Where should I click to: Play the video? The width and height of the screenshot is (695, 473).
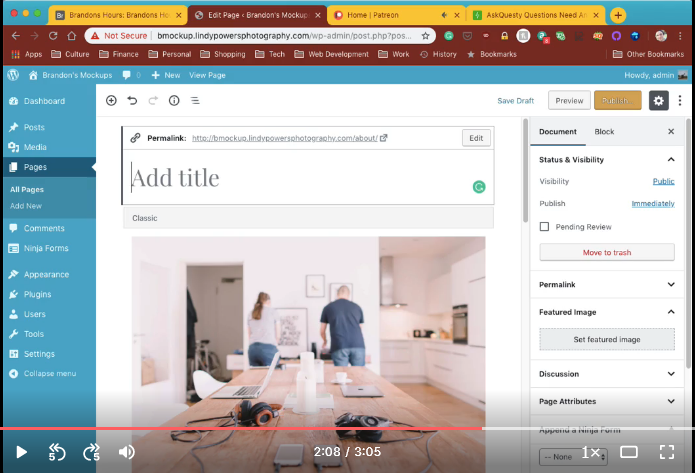tap(21, 452)
